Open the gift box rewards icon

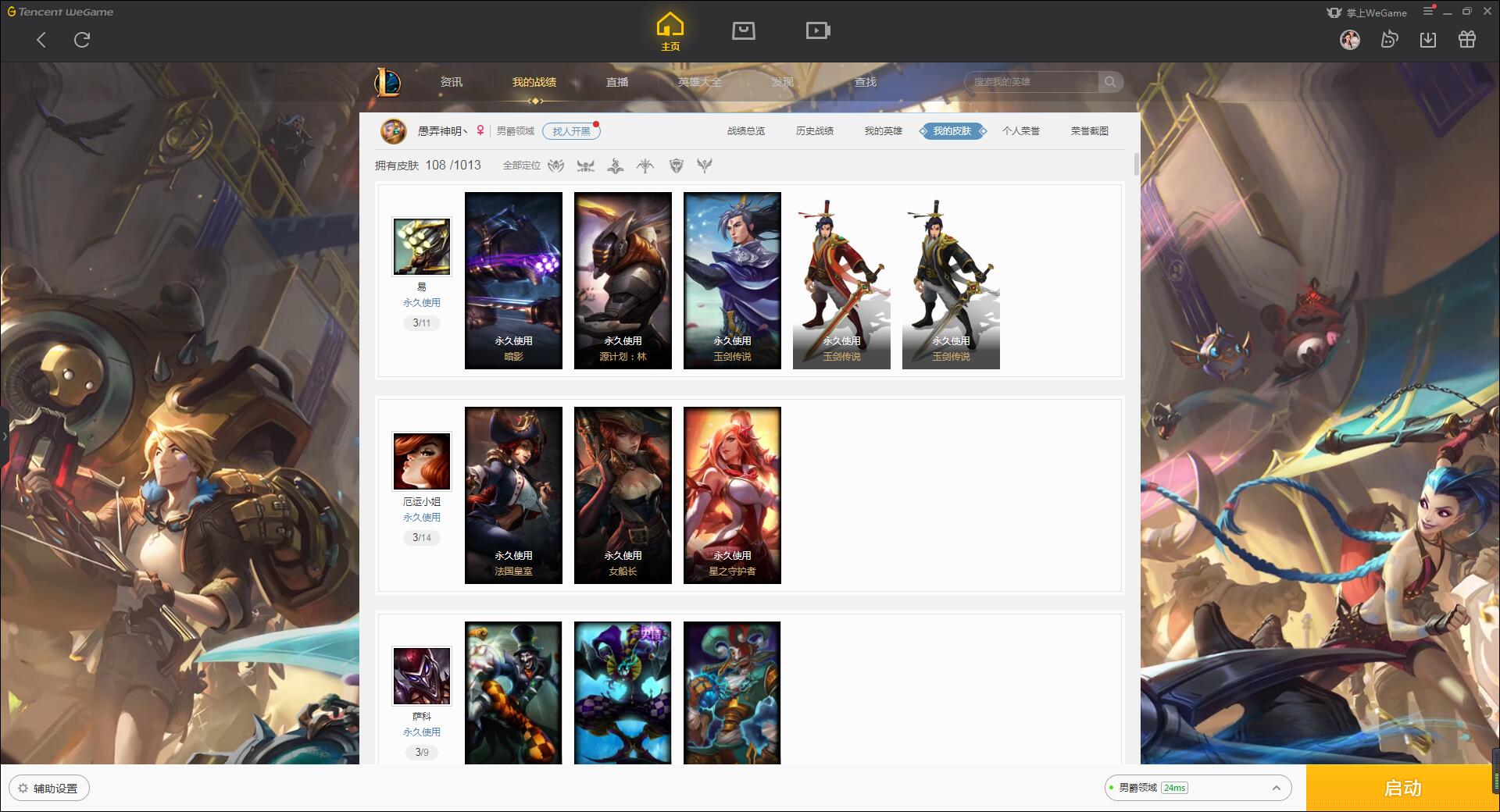pyautogui.click(x=1467, y=39)
